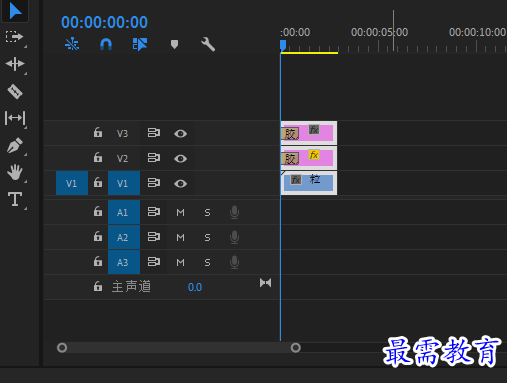Solo audio track A3
The width and height of the screenshot is (507, 383).
click(x=207, y=262)
